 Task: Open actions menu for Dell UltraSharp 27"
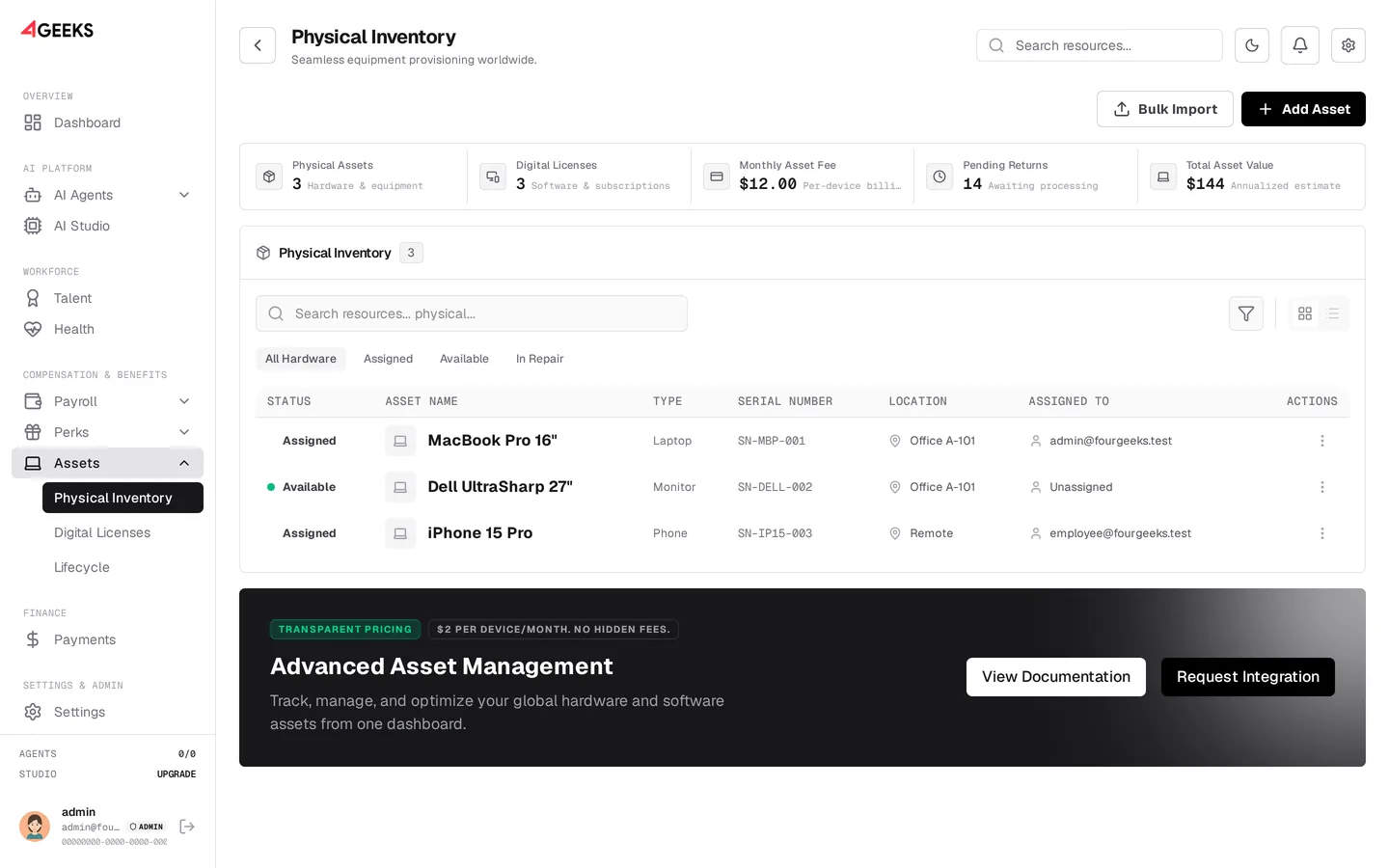(x=1322, y=487)
